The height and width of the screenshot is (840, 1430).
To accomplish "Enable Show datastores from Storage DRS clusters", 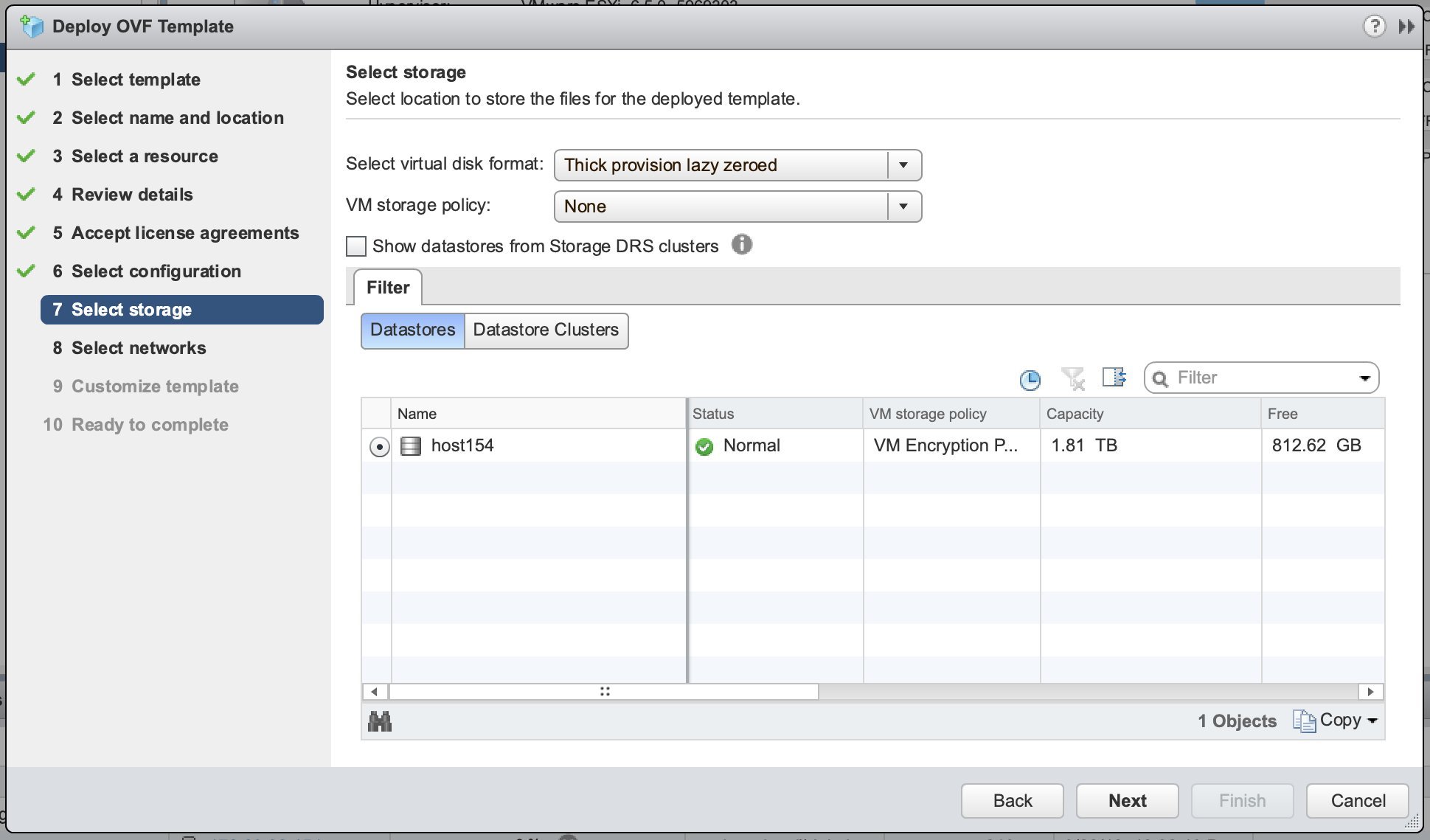I will coord(355,246).
